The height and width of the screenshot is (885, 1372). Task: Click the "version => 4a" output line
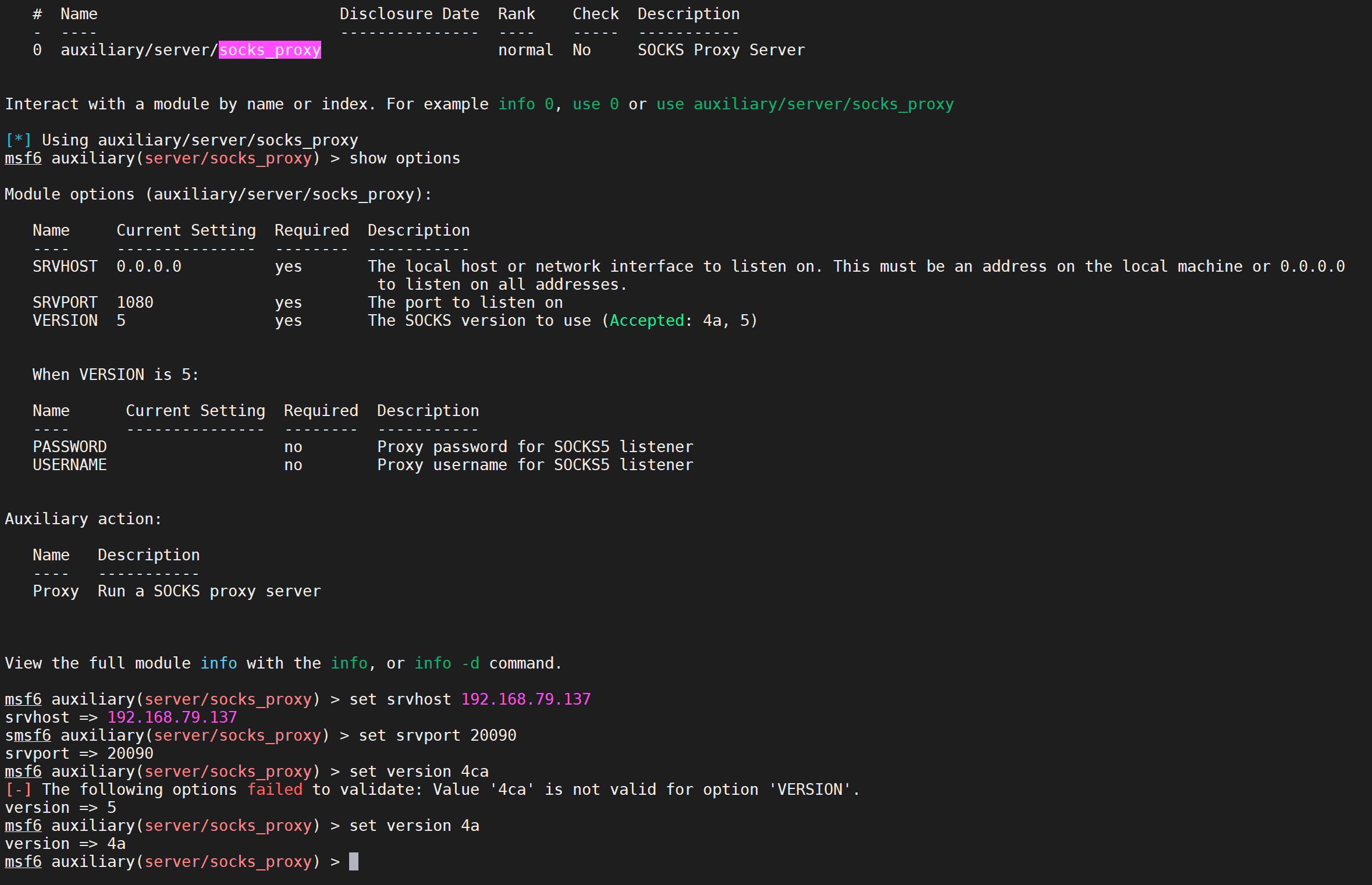click(x=65, y=844)
